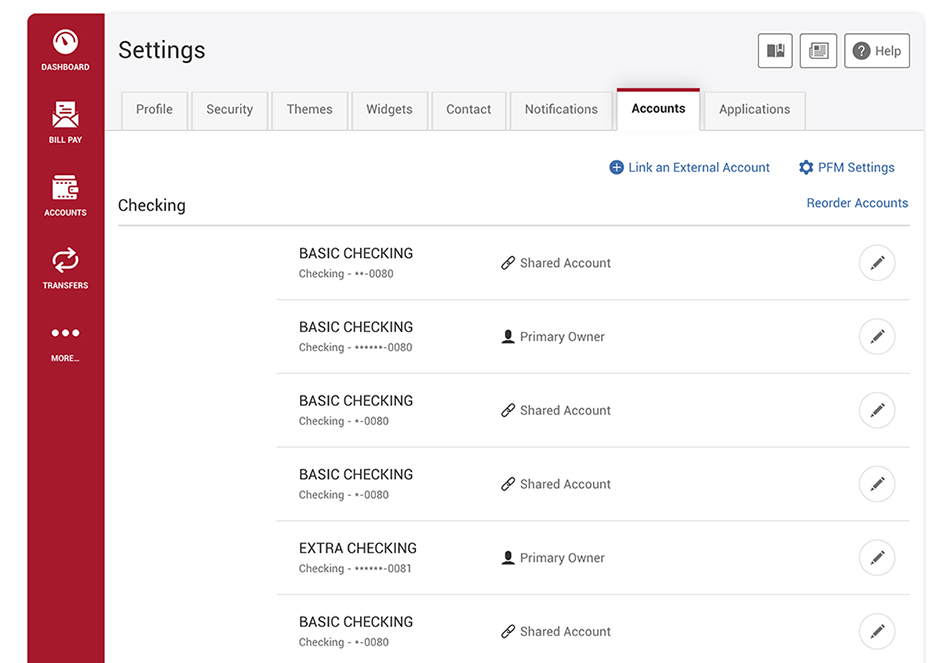Edit the first Basic Checking shared account
Screen dimensions: 950x663
click(877, 263)
